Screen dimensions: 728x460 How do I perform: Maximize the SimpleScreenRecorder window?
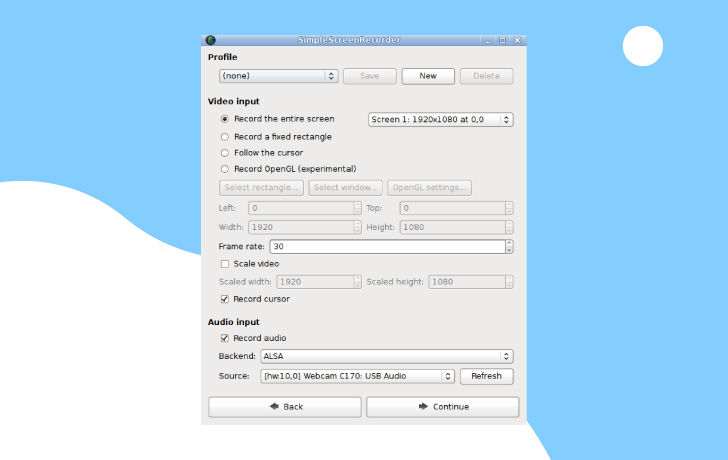(502, 40)
